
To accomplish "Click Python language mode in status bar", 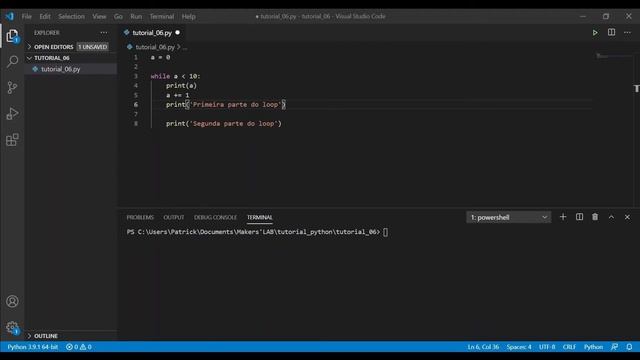I will [593, 347].
